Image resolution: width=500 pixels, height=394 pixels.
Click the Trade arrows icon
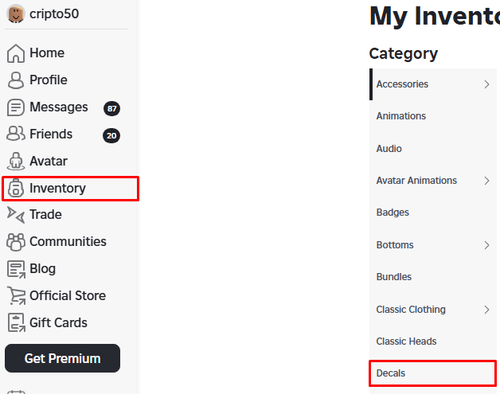pos(16,215)
